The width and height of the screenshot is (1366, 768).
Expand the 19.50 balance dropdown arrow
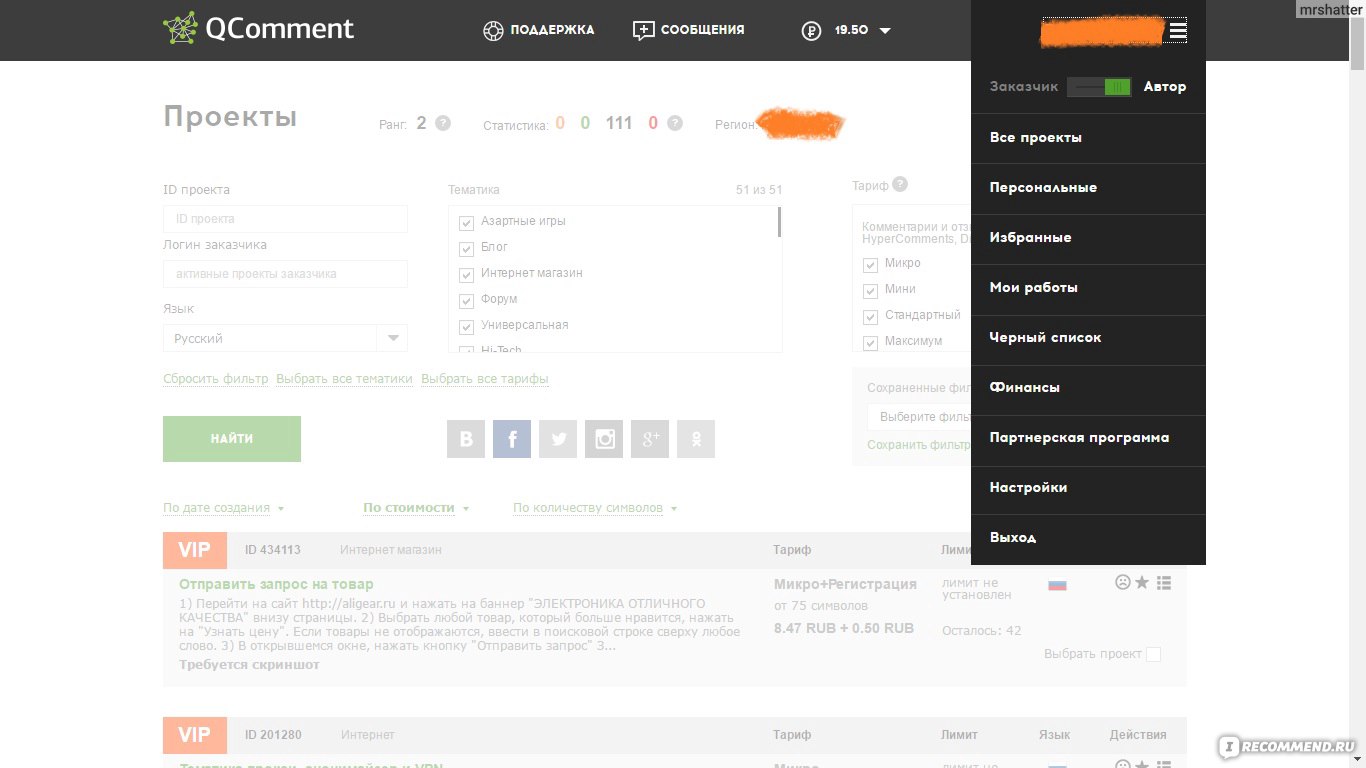tap(885, 31)
